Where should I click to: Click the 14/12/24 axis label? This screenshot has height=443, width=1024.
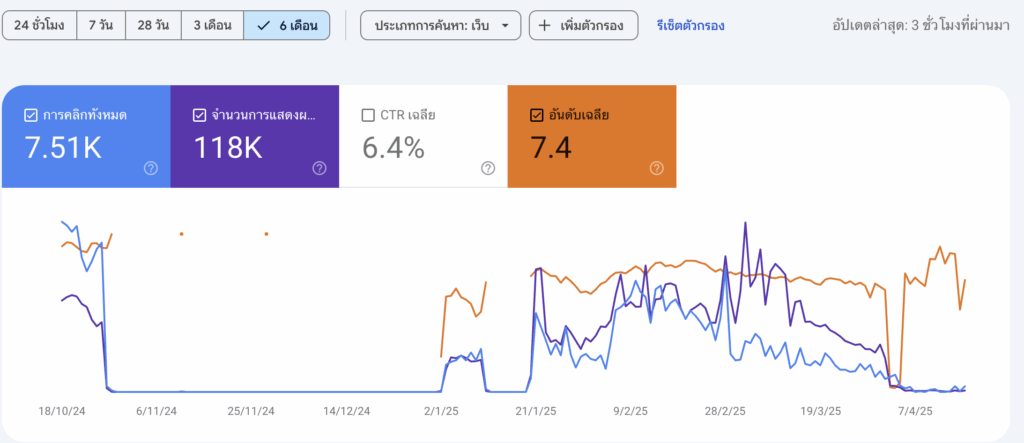tap(347, 411)
